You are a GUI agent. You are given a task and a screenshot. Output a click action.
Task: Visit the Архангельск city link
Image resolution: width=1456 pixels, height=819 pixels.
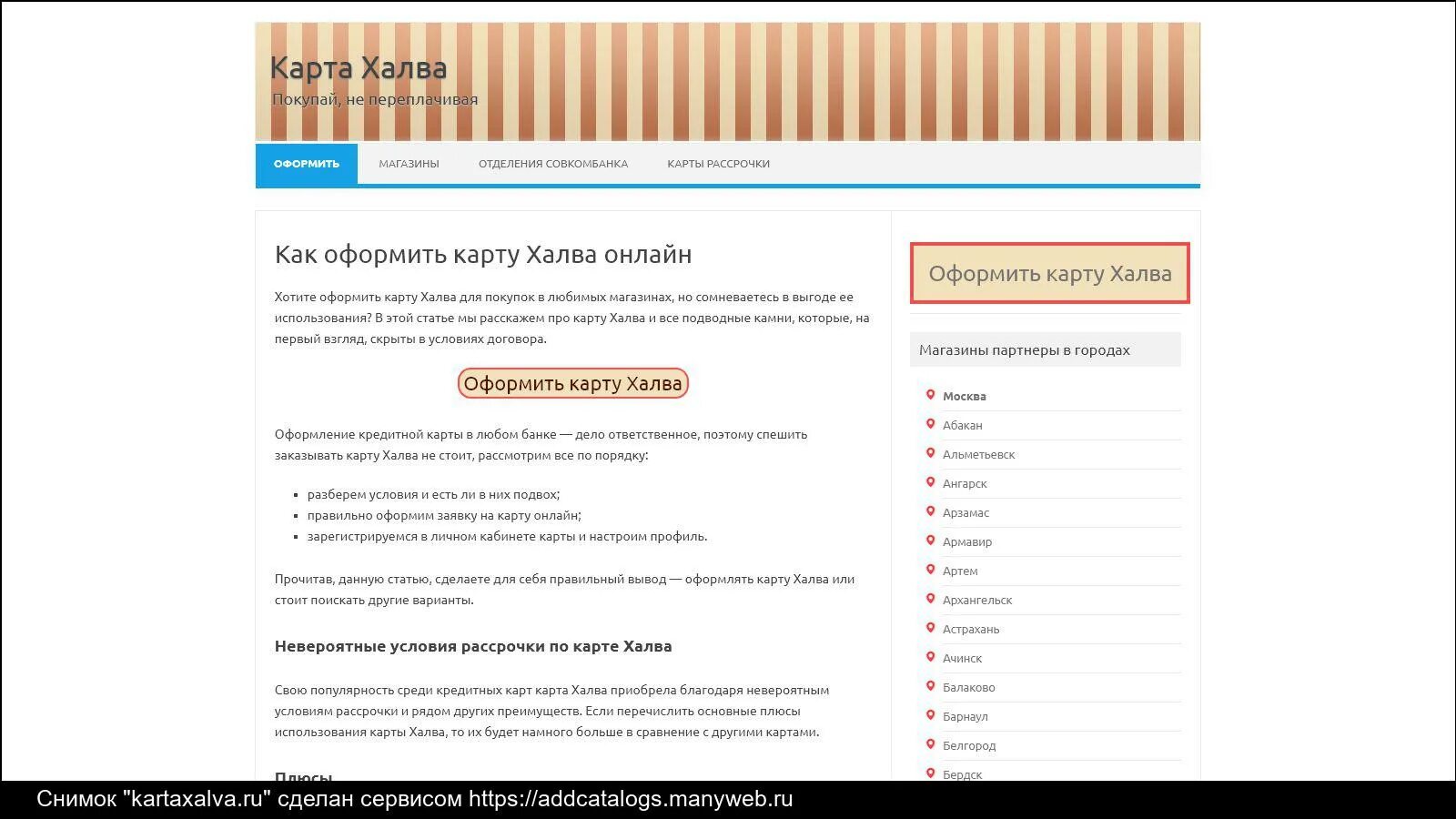[977, 601]
